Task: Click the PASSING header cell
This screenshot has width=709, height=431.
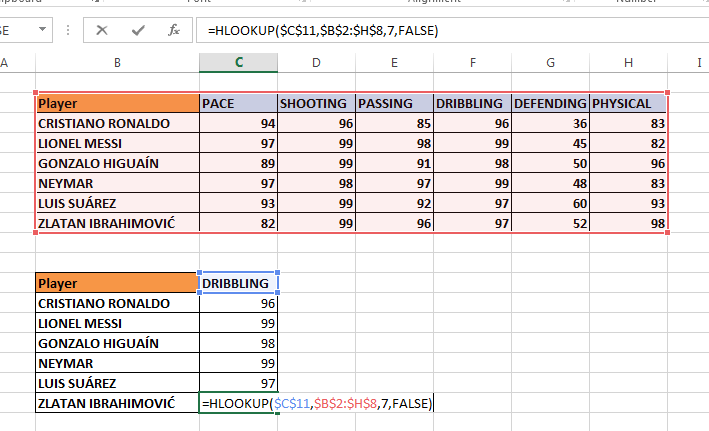Action: 394,103
